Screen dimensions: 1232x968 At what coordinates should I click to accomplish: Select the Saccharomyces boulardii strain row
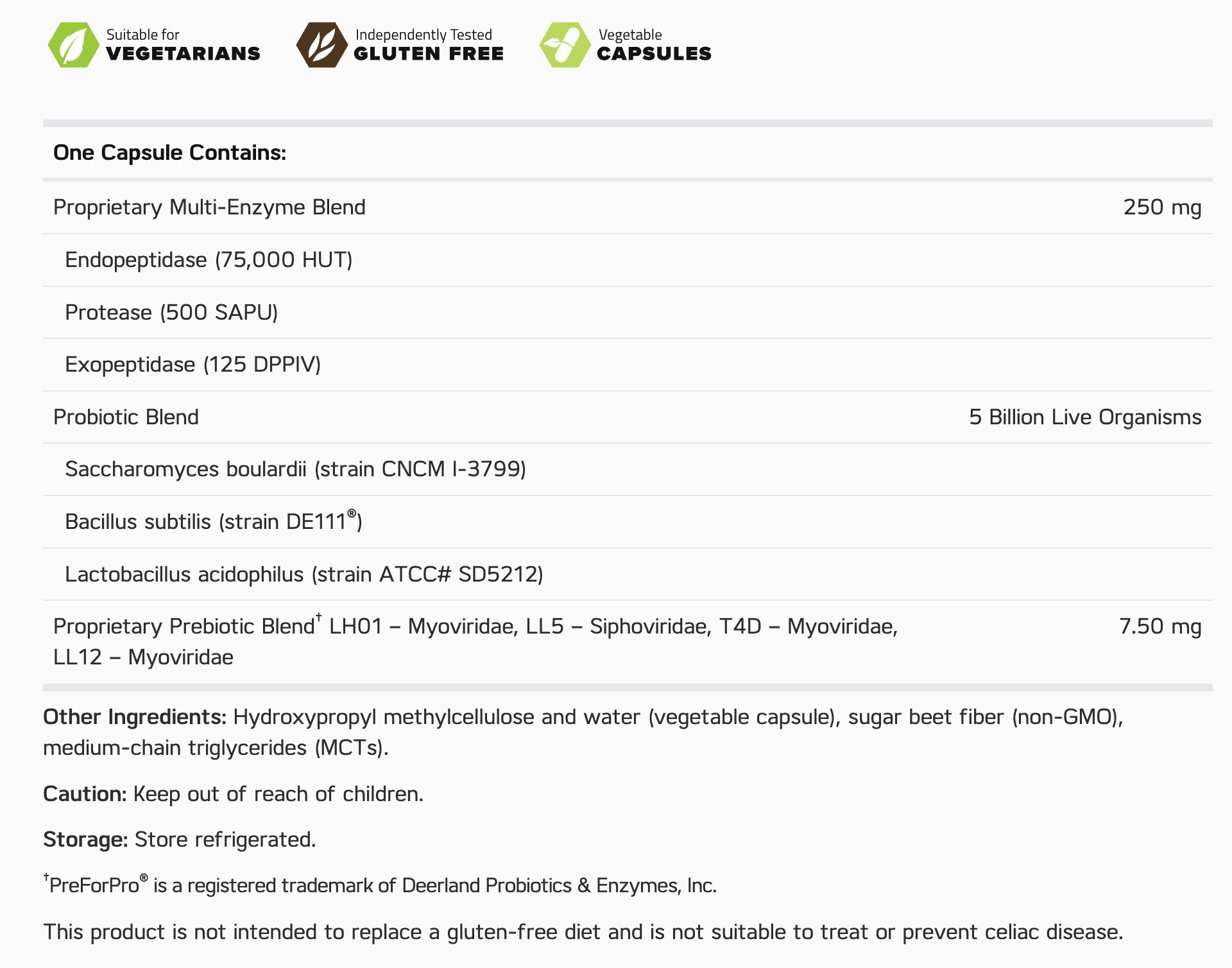(x=295, y=469)
